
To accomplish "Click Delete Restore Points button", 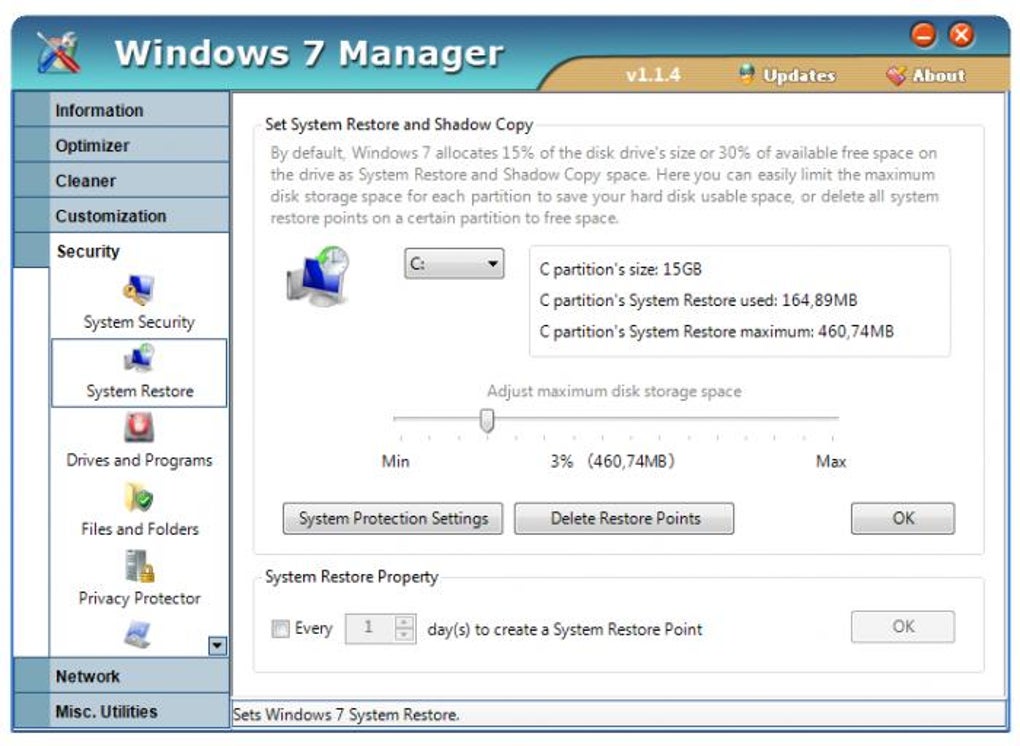I will click(624, 518).
